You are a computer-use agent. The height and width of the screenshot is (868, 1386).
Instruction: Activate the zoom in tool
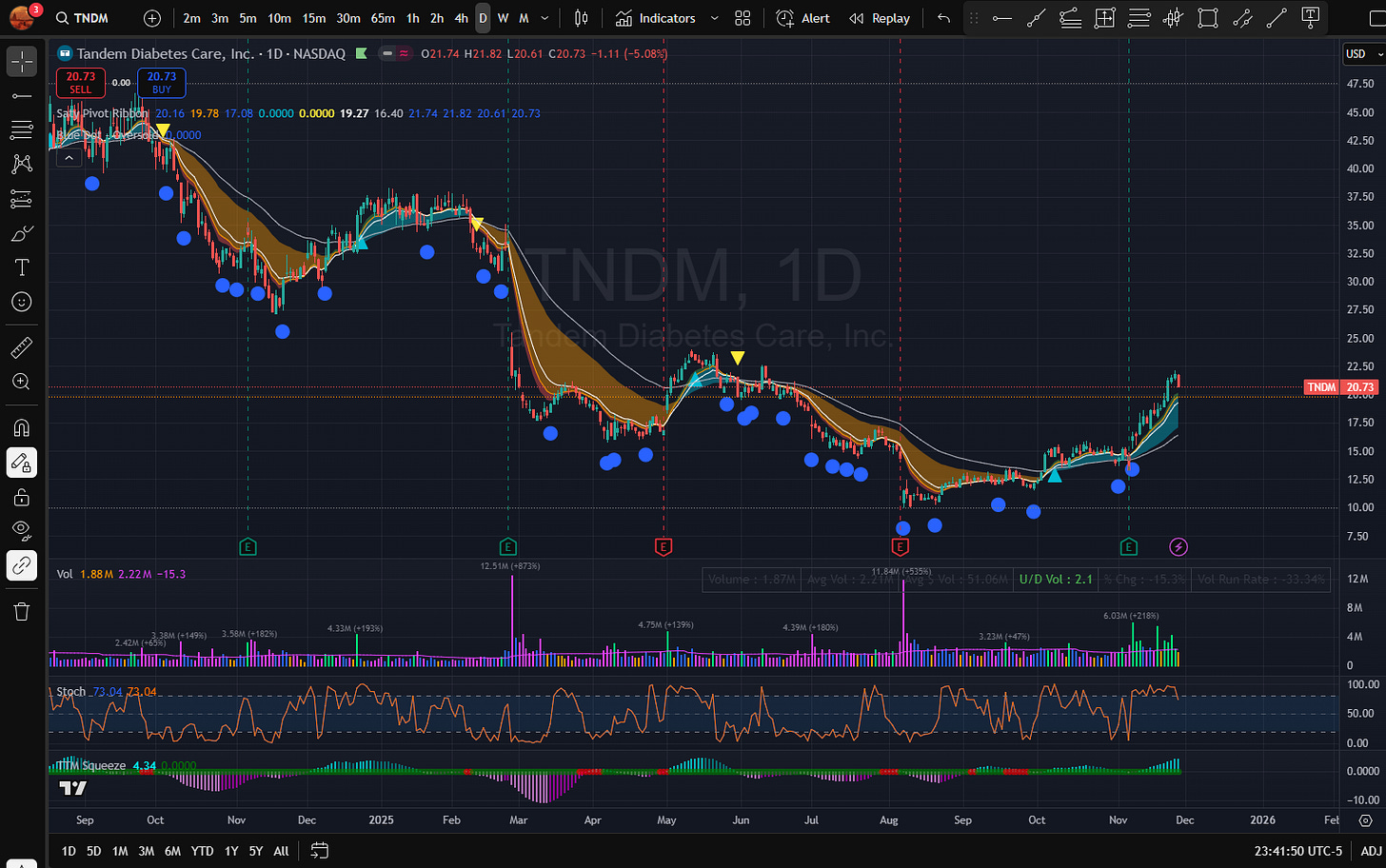21,382
